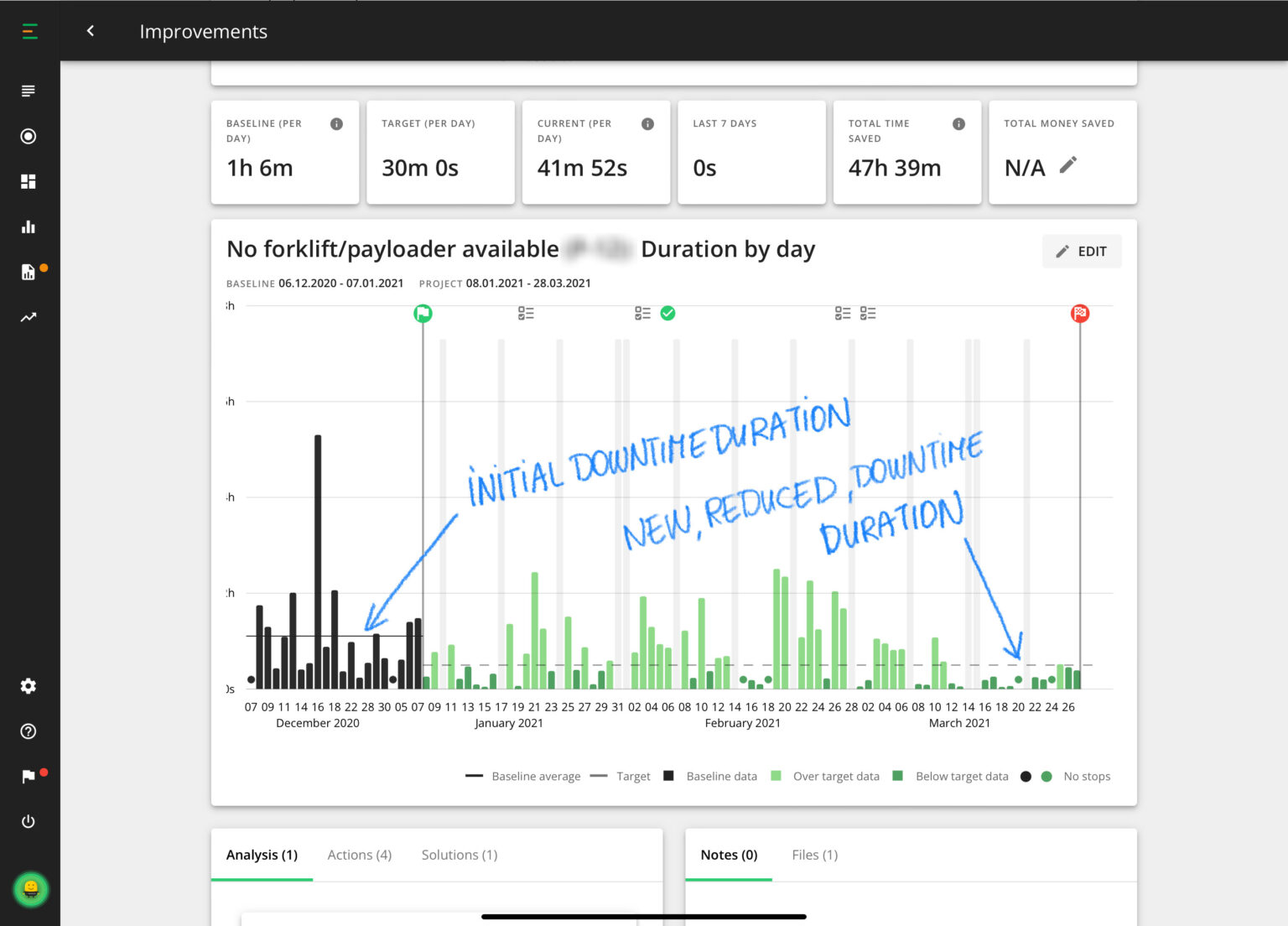Select the bar chart analytics sidebar icon
The width and height of the screenshot is (1288, 926).
[29, 226]
